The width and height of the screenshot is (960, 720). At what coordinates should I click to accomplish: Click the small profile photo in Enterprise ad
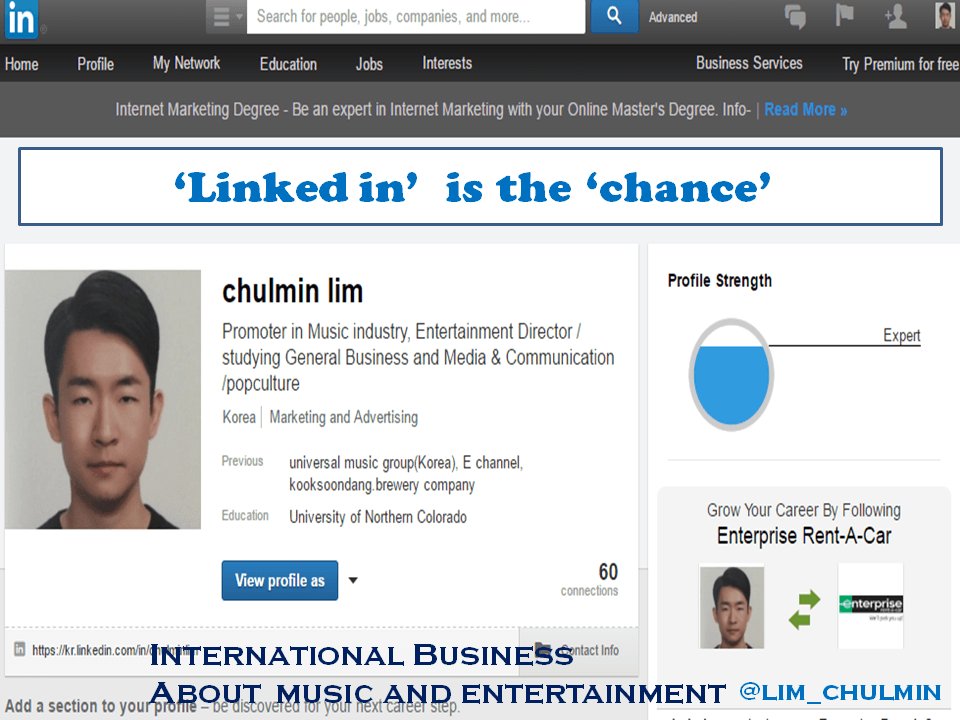[x=732, y=607]
